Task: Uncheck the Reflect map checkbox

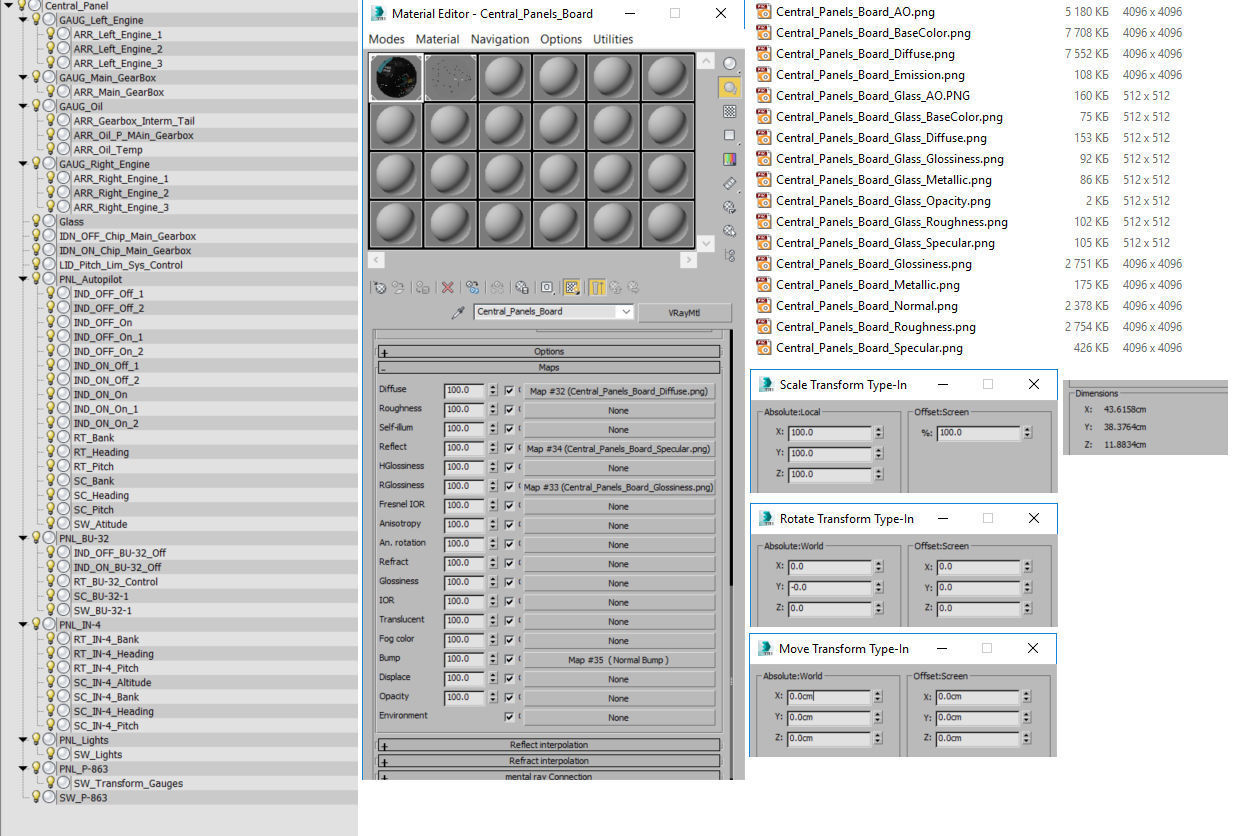Action: (509, 448)
